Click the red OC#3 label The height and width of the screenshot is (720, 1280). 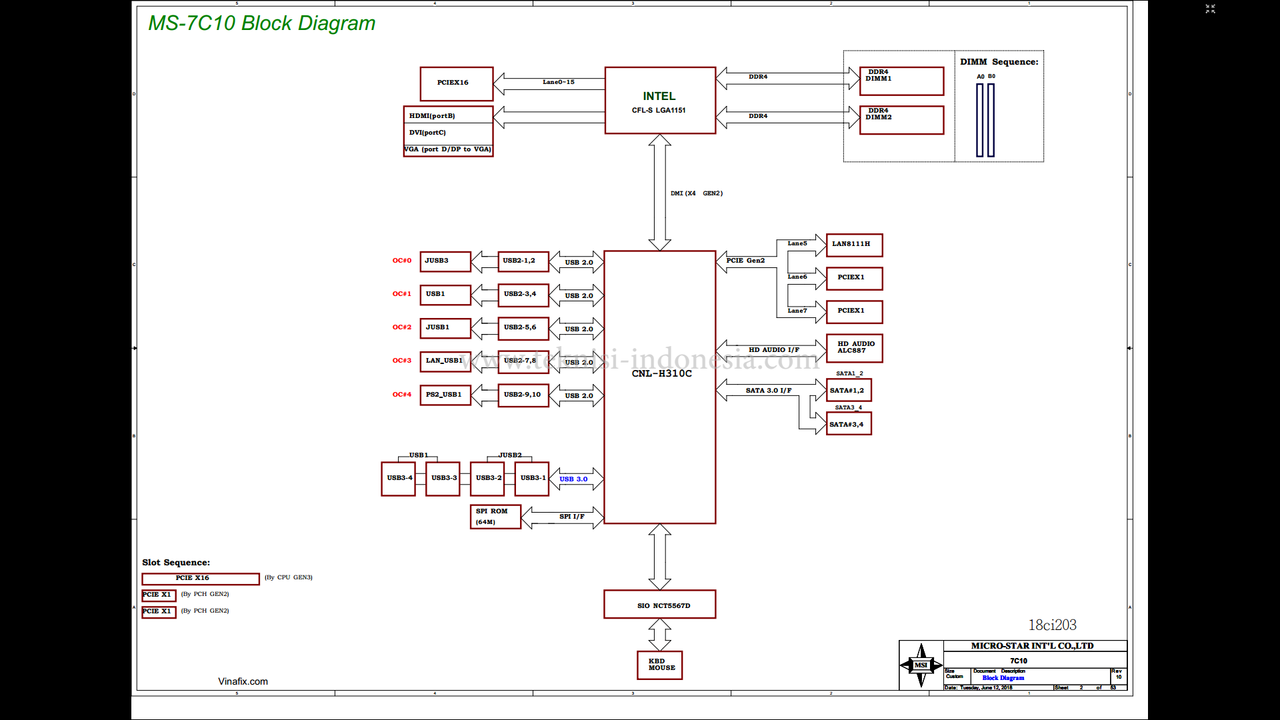click(x=402, y=360)
